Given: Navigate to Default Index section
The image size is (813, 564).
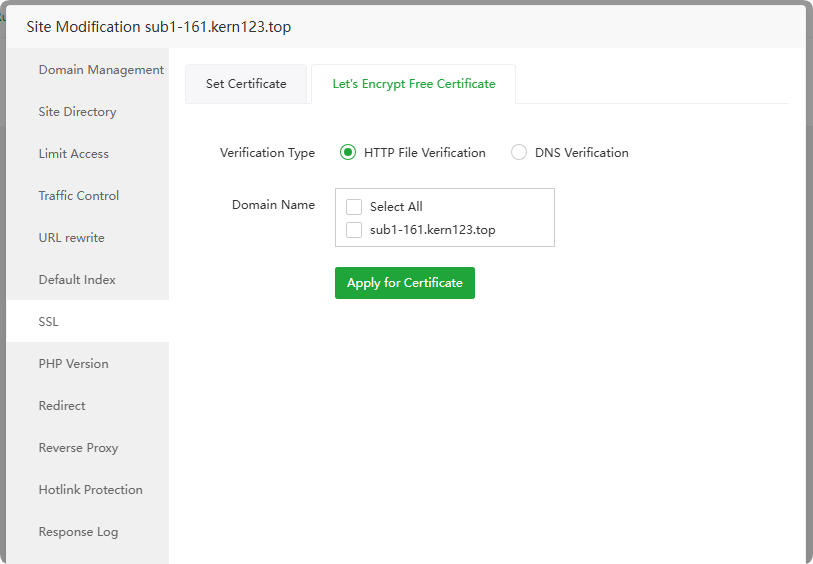Looking at the screenshot, I should click(x=77, y=280).
